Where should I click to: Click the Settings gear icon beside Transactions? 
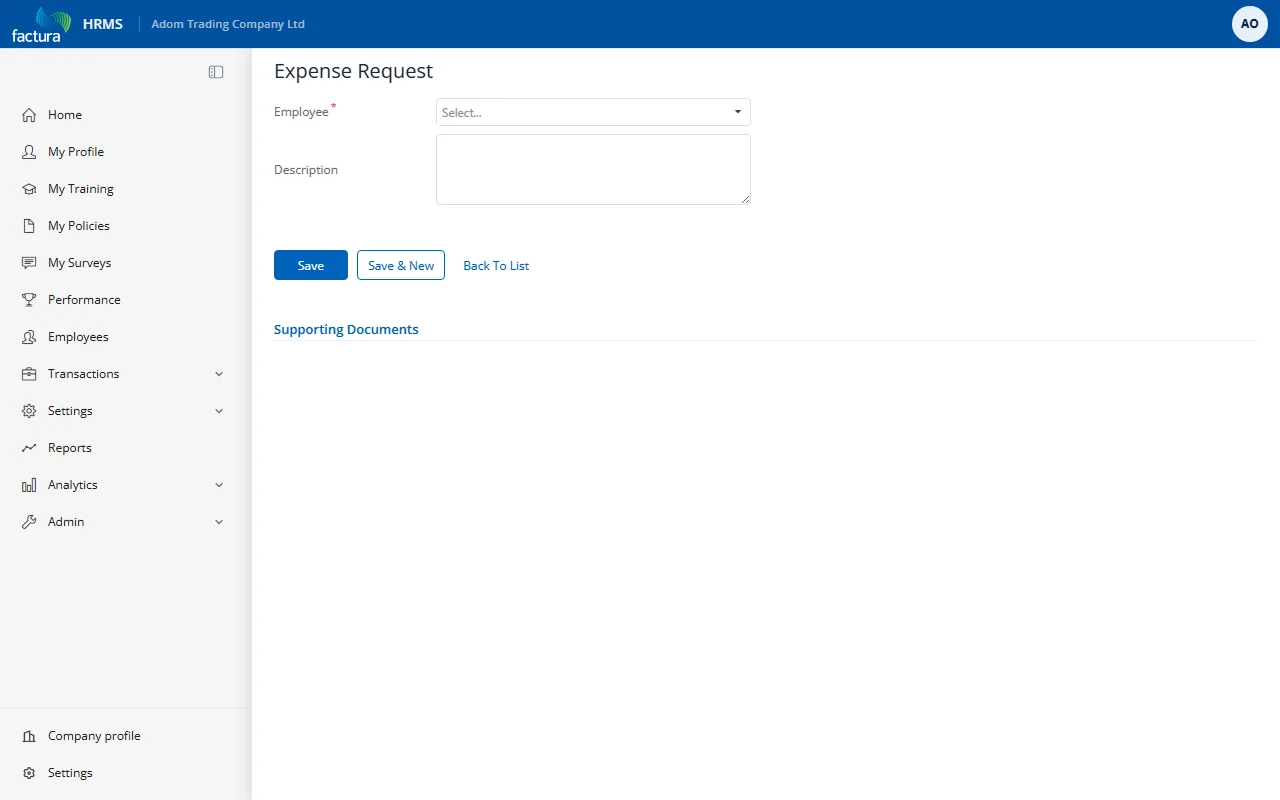(29, 411)
